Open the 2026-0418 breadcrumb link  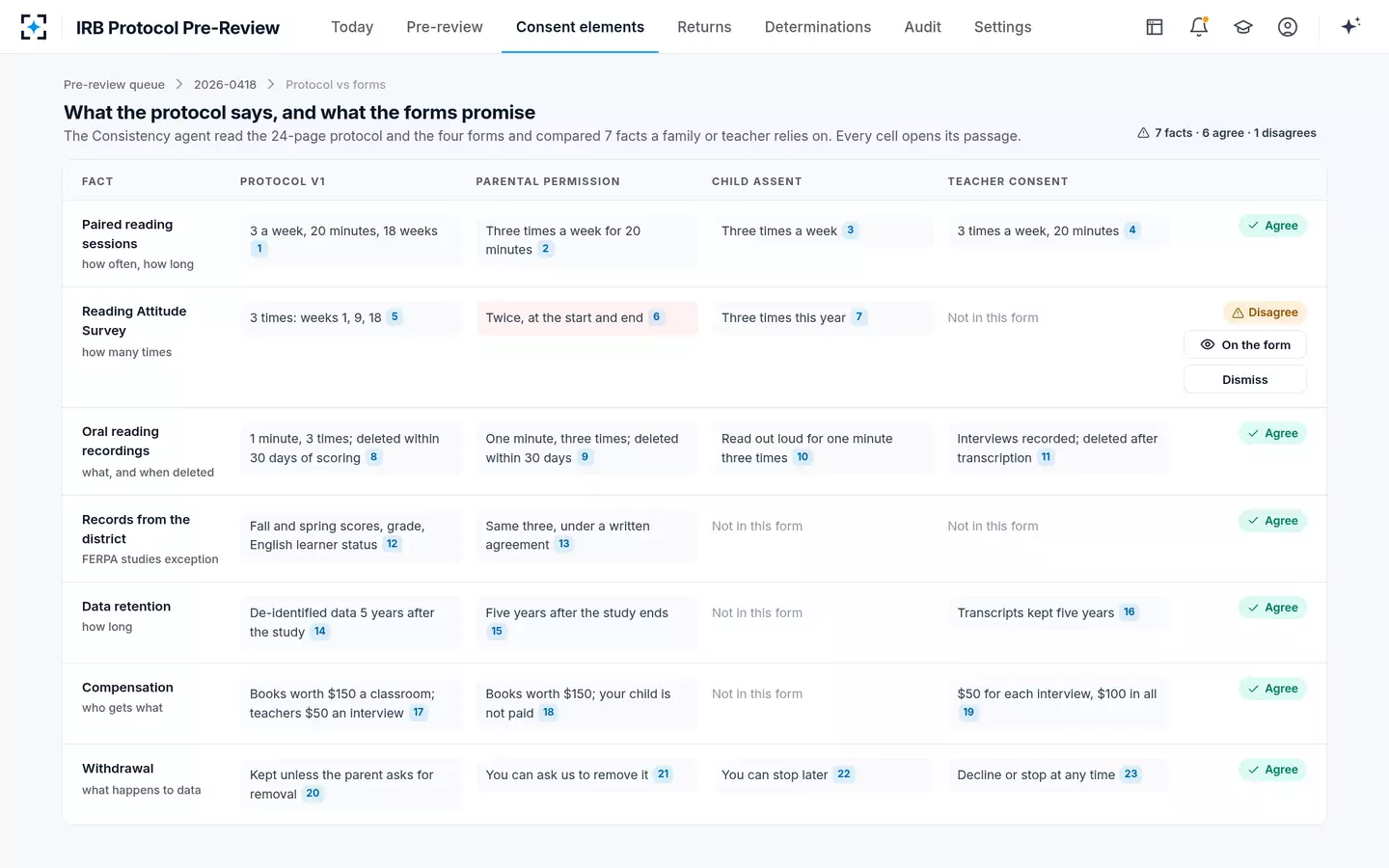225,85
